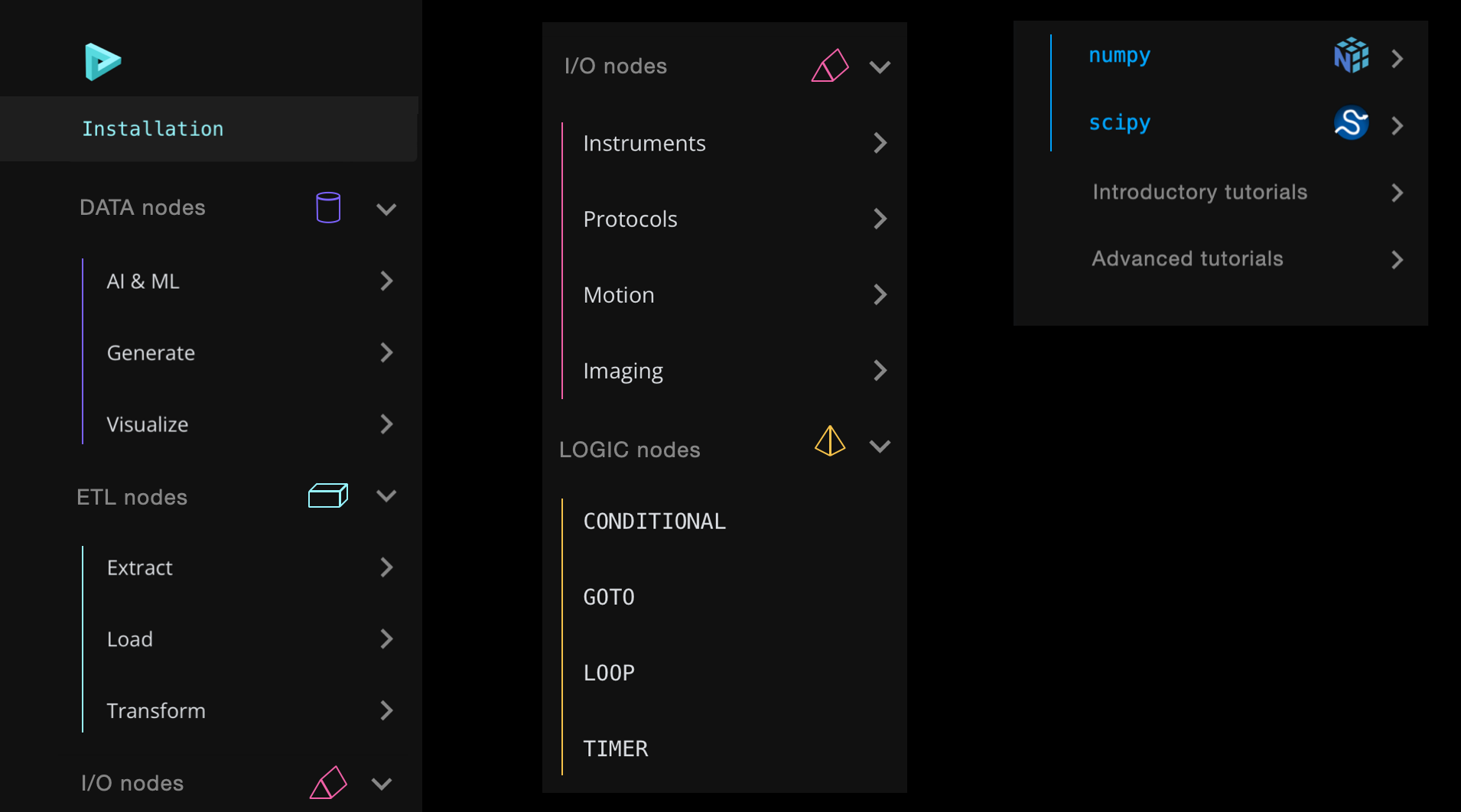Click the yellow pyramid icon beside LOGIC nodes
The width and height of the screenshot is (1461, 812).
(x=829, y=442)
